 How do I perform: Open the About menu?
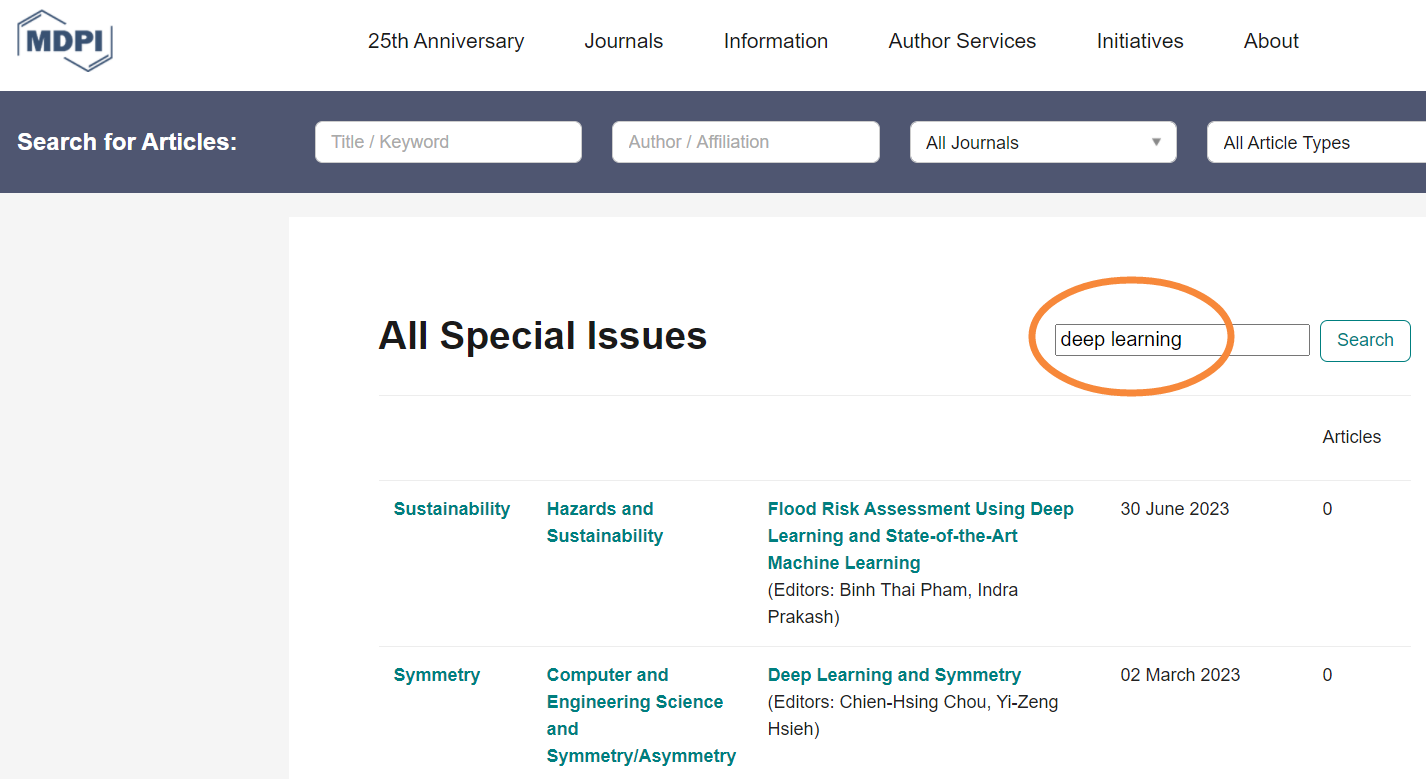click(1270, 41)
